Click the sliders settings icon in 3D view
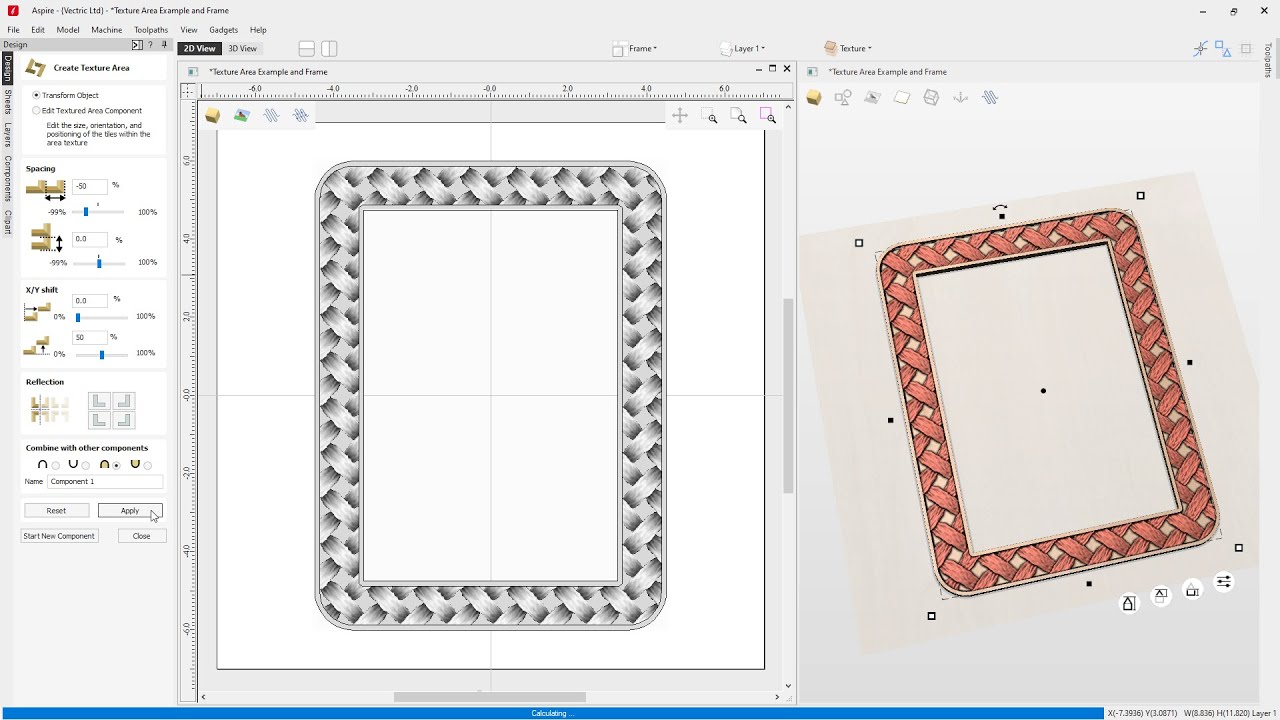Image resolution: width=1280 pixels, height=720 pixels. pos(1224,582)
